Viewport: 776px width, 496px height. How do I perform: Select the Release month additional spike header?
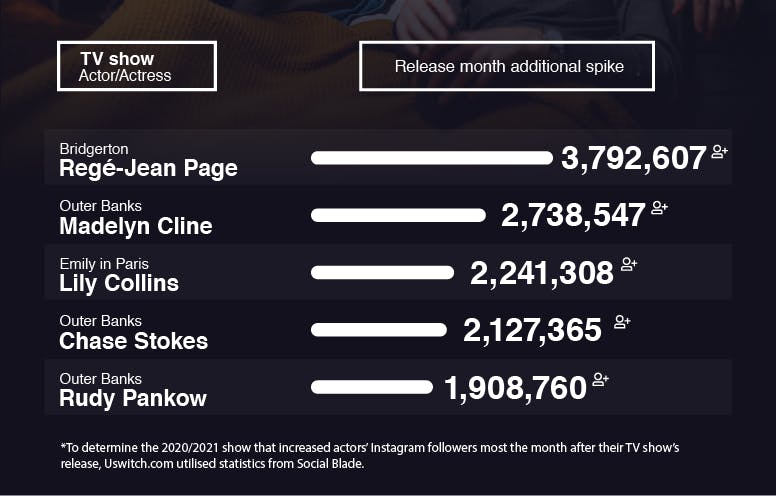[x=507, y=66]
